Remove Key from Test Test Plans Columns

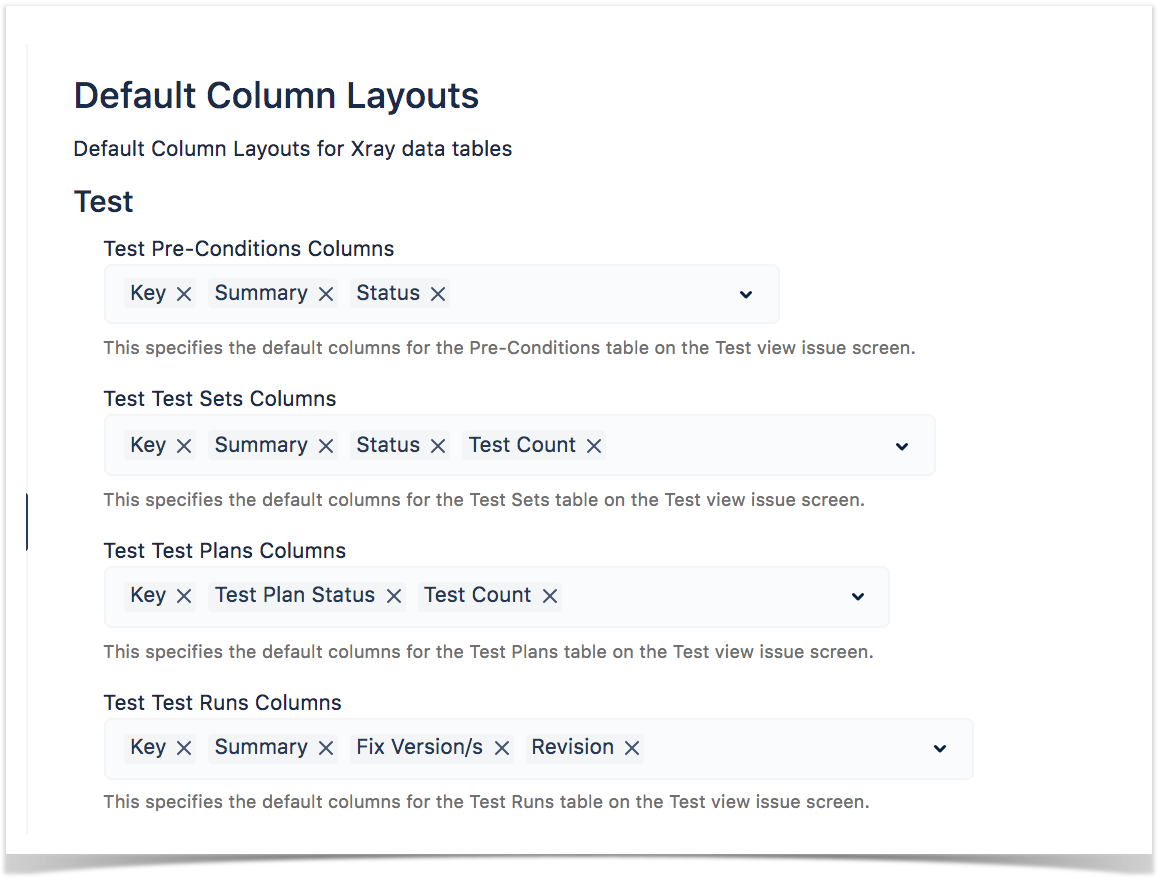coord(184,596)
